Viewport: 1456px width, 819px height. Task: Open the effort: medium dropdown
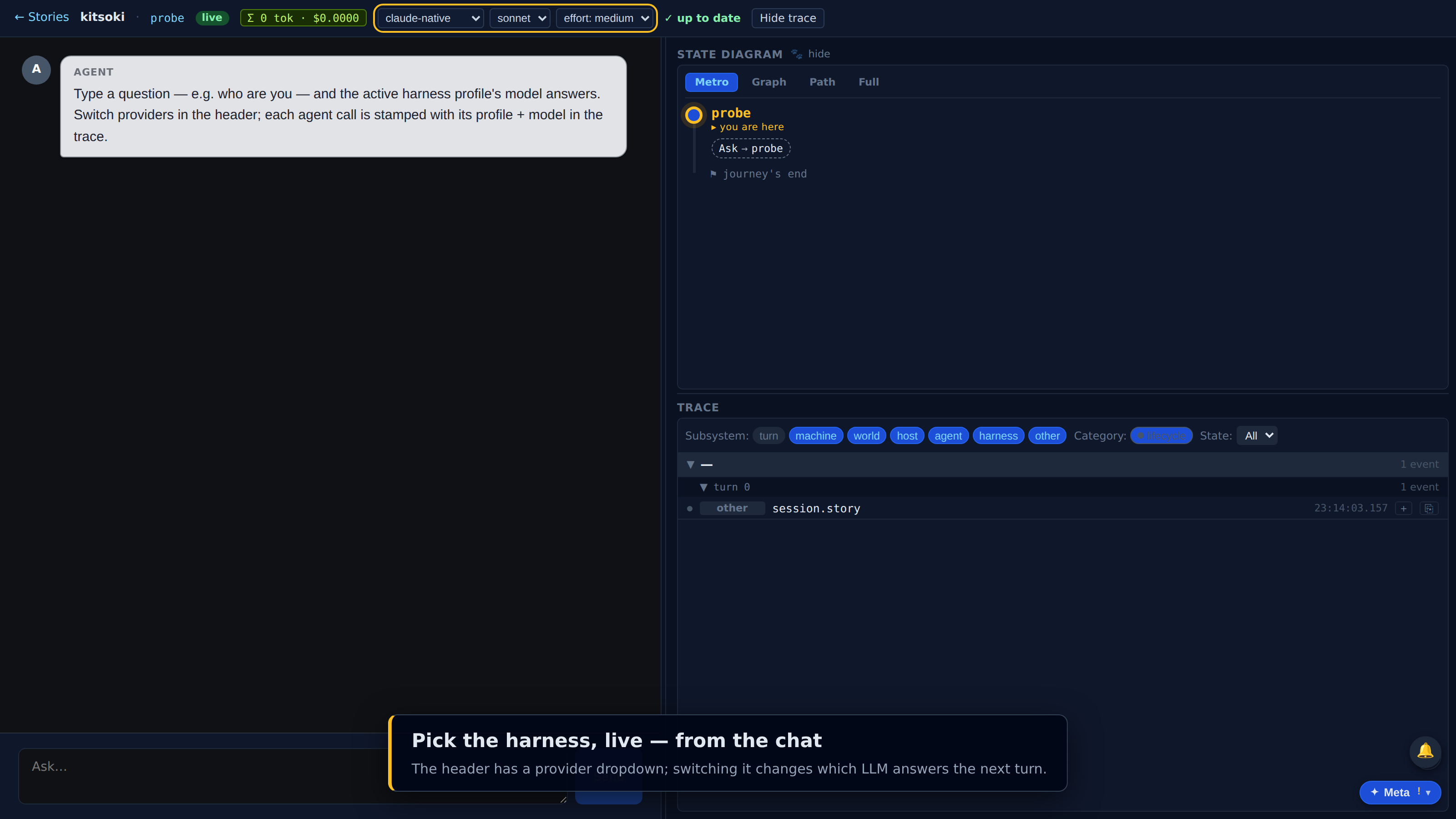(604, 18)
